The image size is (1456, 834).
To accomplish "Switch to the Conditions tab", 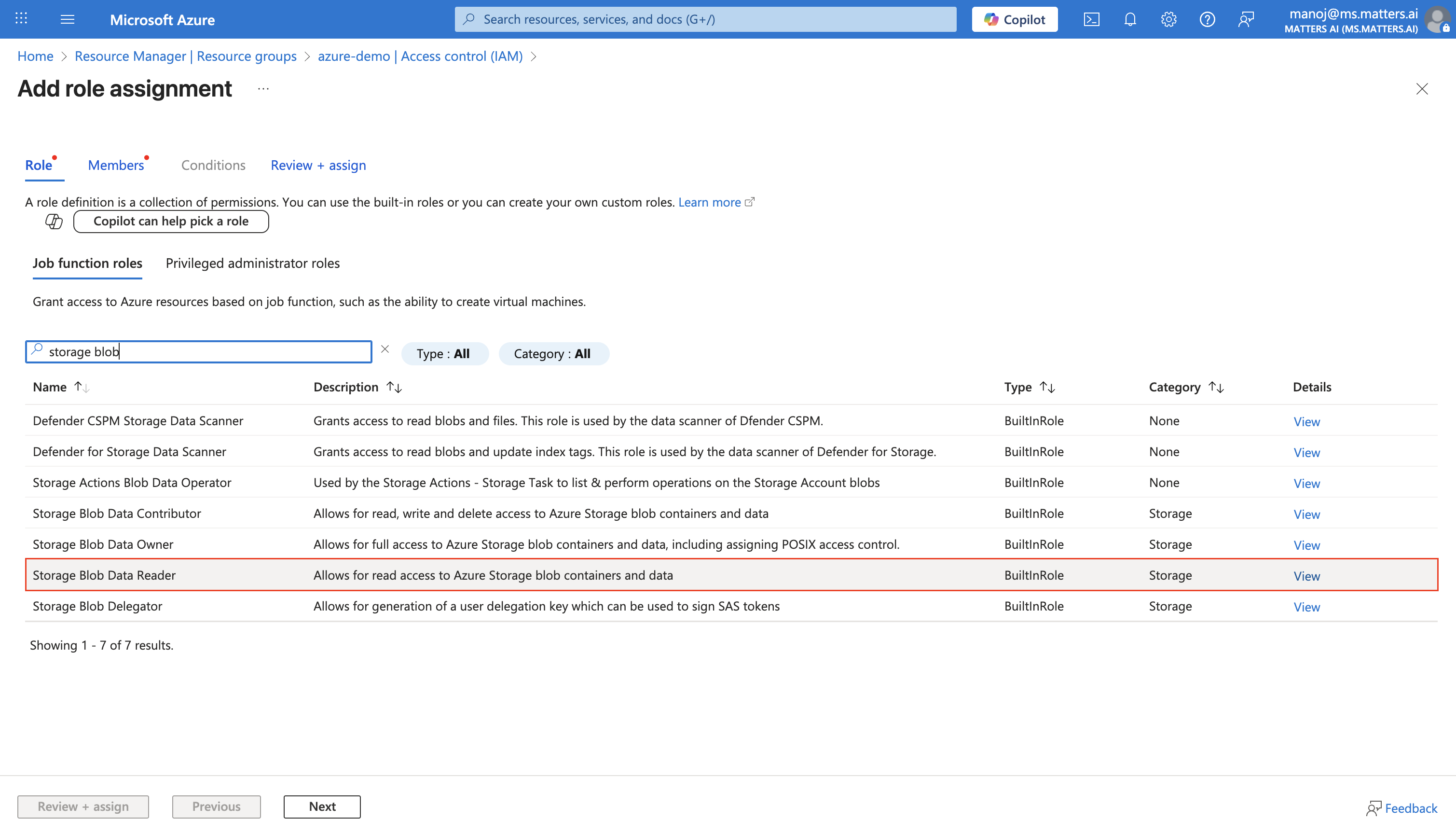I will pos(213,166).
